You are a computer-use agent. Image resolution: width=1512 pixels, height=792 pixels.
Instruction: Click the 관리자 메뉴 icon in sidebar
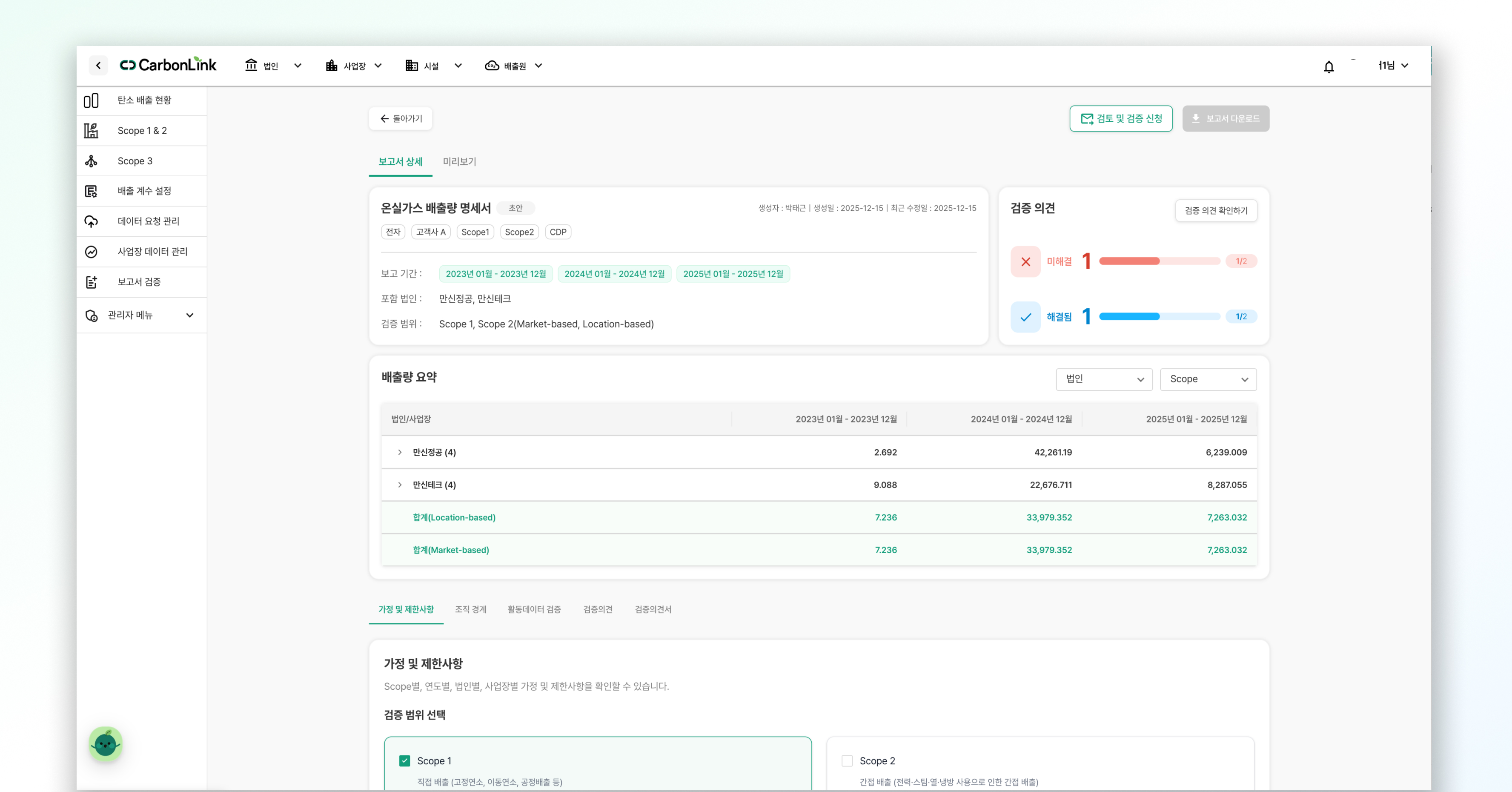pyautogui.click(x=91, y=316)
